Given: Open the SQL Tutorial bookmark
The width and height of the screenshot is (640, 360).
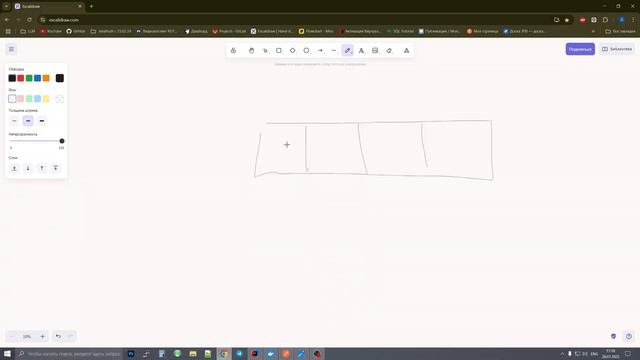Looking at the screenshot, I should pos(400,31).
